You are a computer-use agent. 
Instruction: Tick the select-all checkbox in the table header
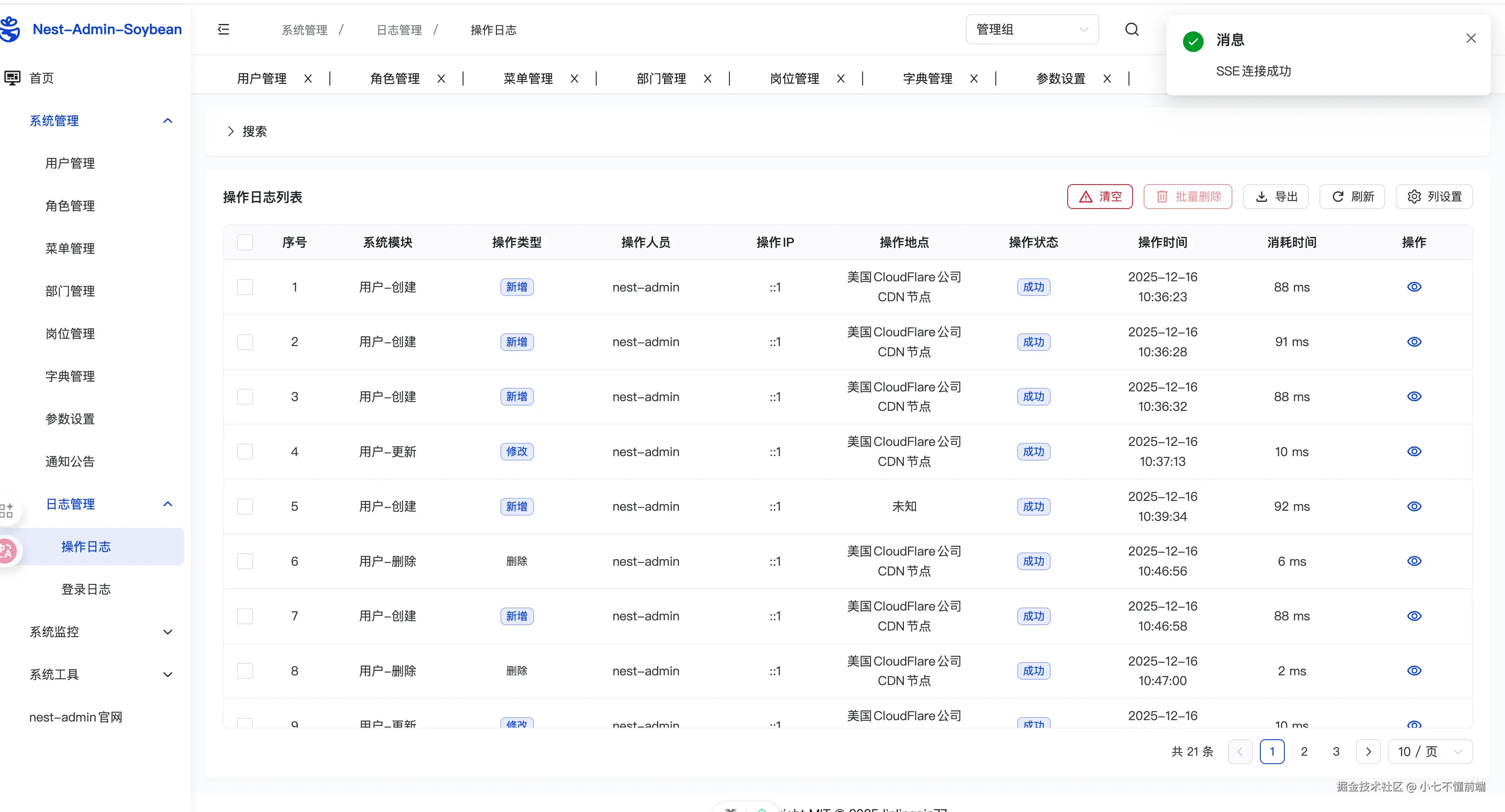245,242
